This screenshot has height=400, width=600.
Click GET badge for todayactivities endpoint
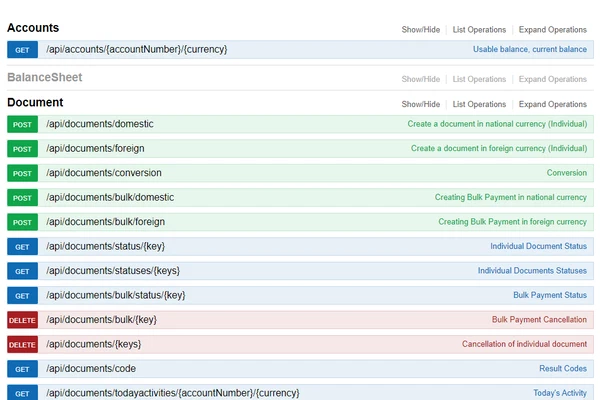(22, 392)
